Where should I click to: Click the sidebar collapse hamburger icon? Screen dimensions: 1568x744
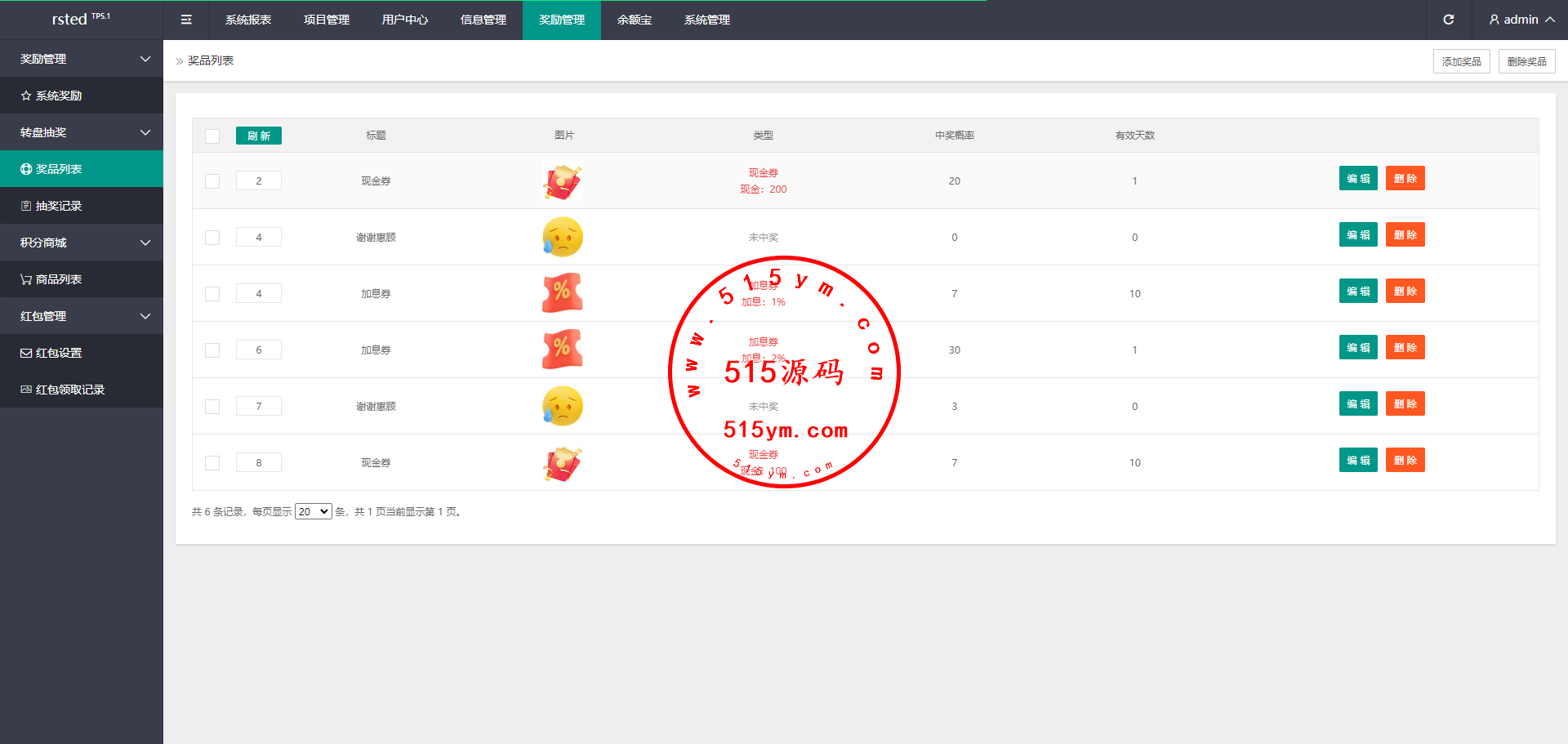[x=186, y=20]
